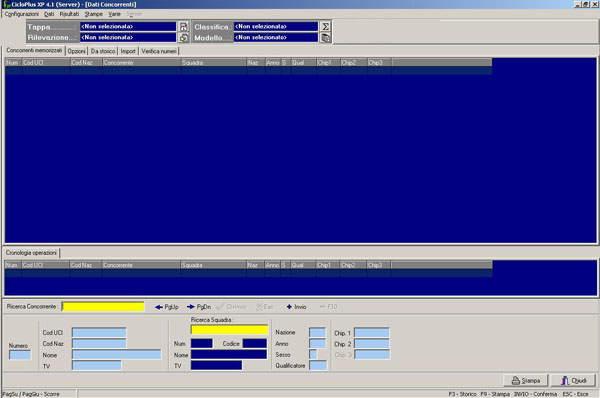Click the Qualificatore input field
600x398 pixels.
click(318, 366)
